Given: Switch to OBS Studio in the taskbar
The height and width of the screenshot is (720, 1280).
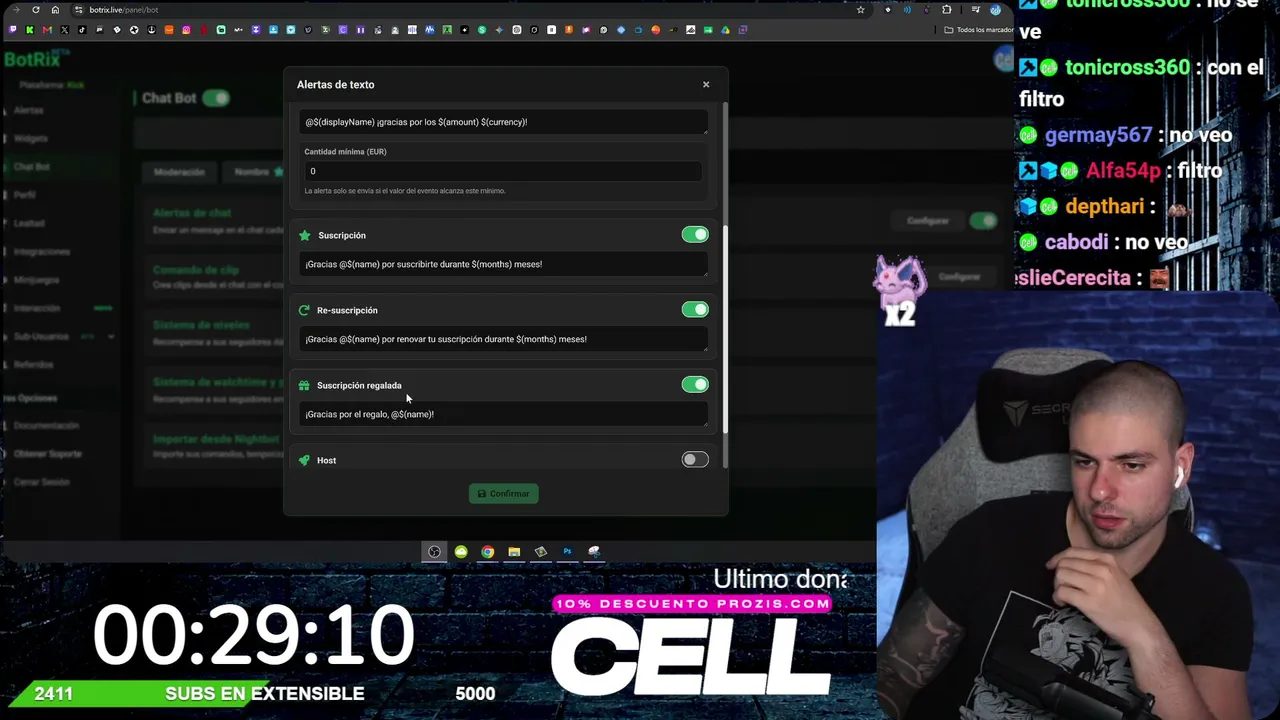Looking at the screenshot, I should tap(434, 551).
